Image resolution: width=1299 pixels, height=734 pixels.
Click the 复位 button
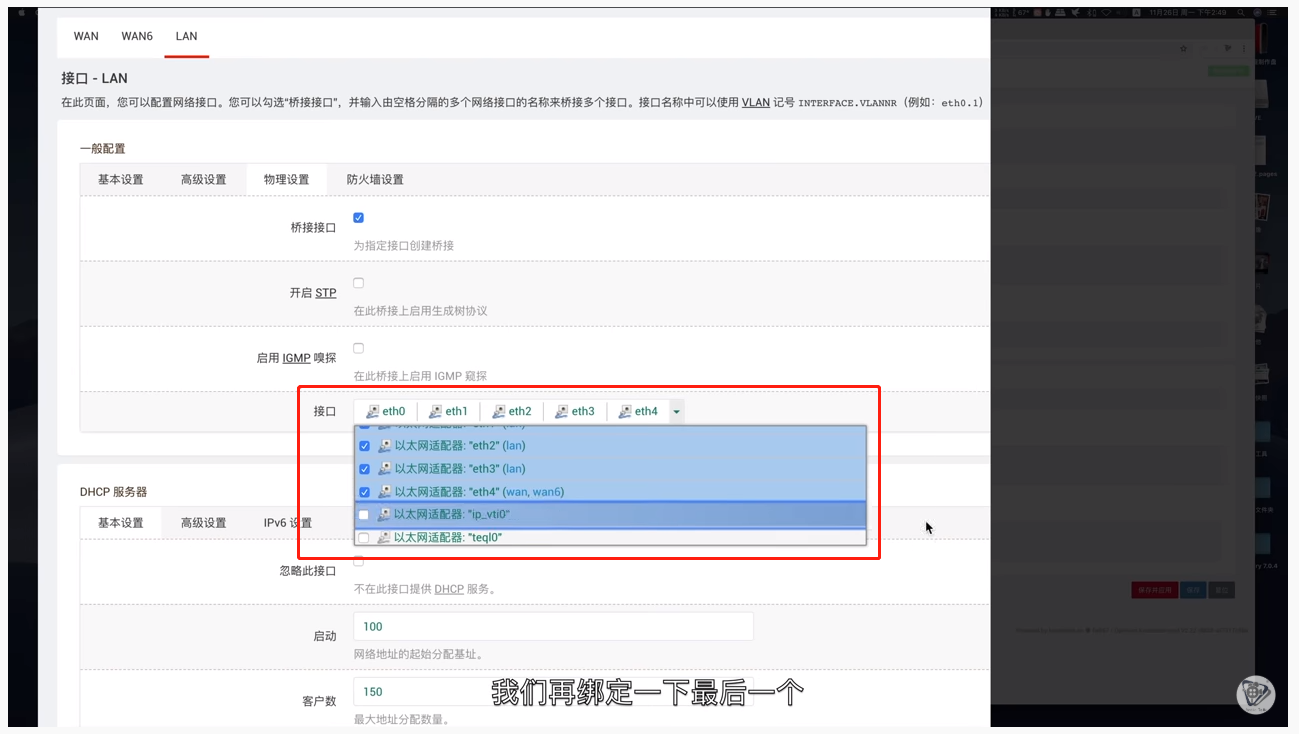(x=1221, y=590)
